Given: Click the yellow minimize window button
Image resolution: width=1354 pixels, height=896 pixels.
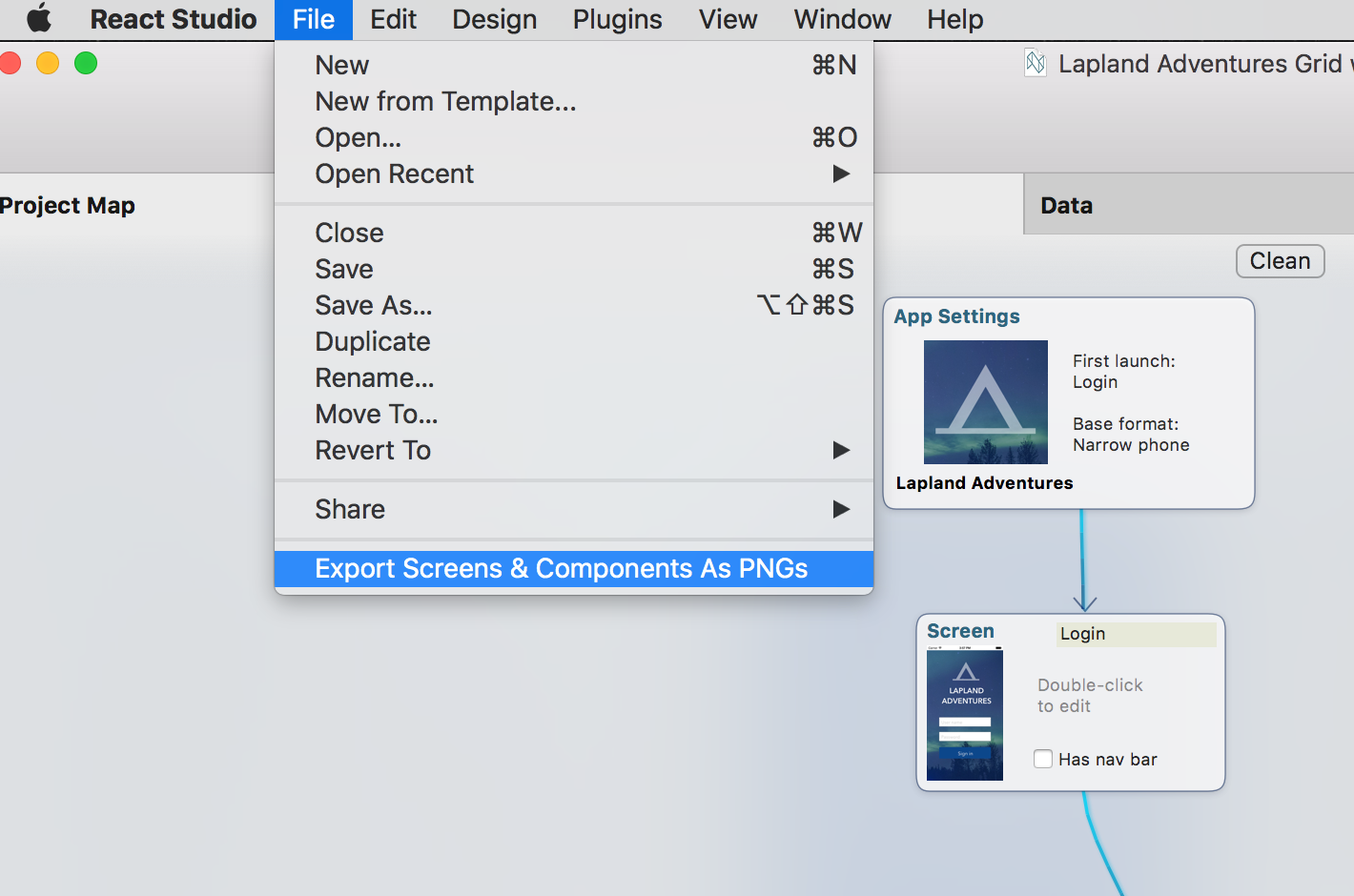Looking at the screenshot, I should click(48, 63).
